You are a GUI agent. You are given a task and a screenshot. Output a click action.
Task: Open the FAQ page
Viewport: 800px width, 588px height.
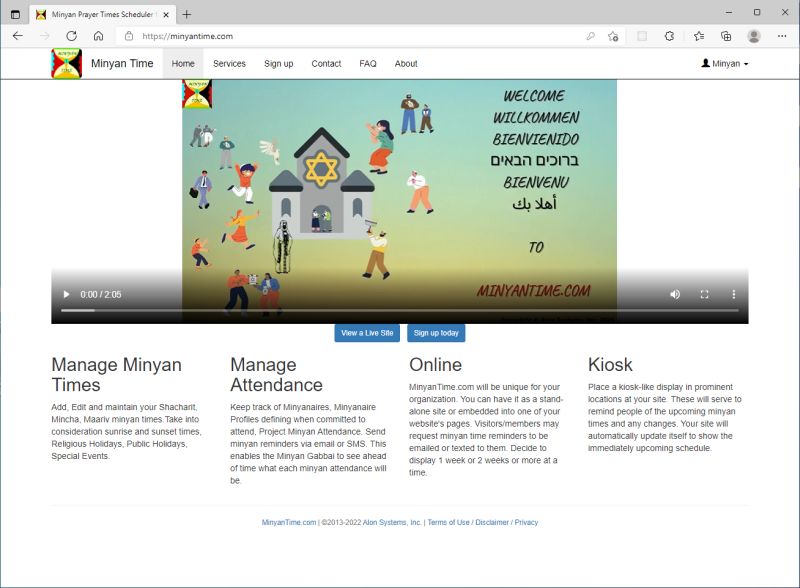pos(368,64)
